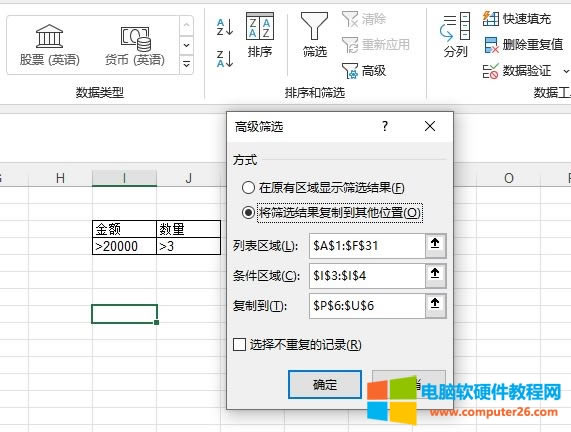Expand the data types gallery more arrow
This screenshot has height=432, width=571.
186,65
